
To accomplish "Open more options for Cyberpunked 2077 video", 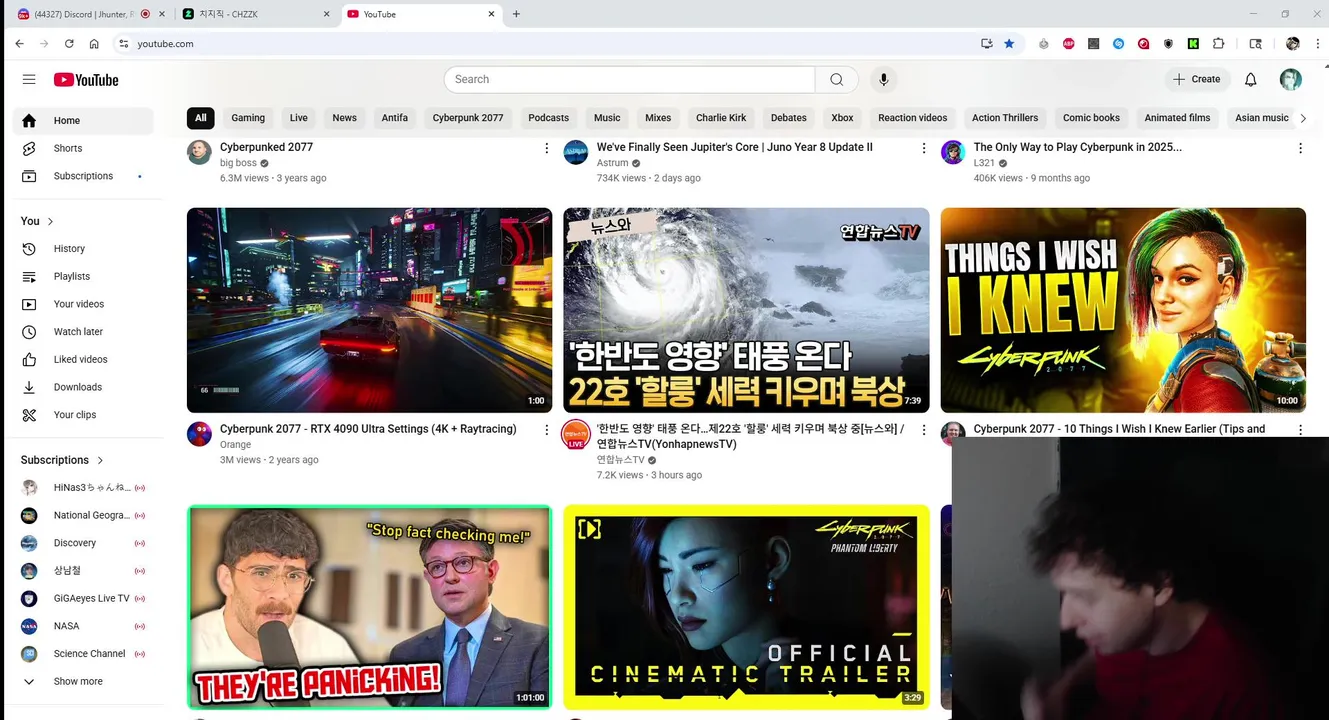I will (546, 148).
